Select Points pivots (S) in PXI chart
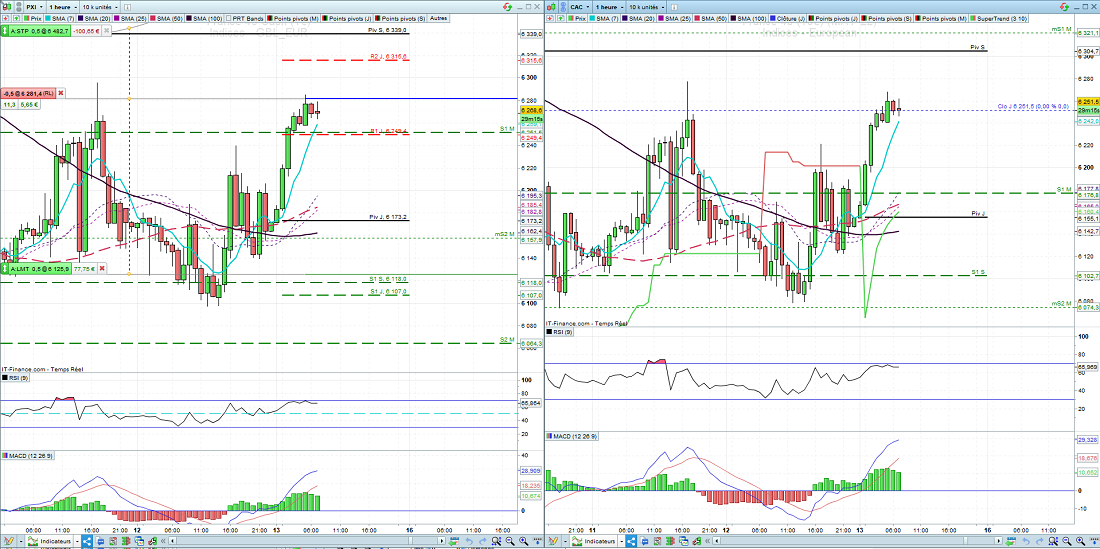 [x=399, y=18]
